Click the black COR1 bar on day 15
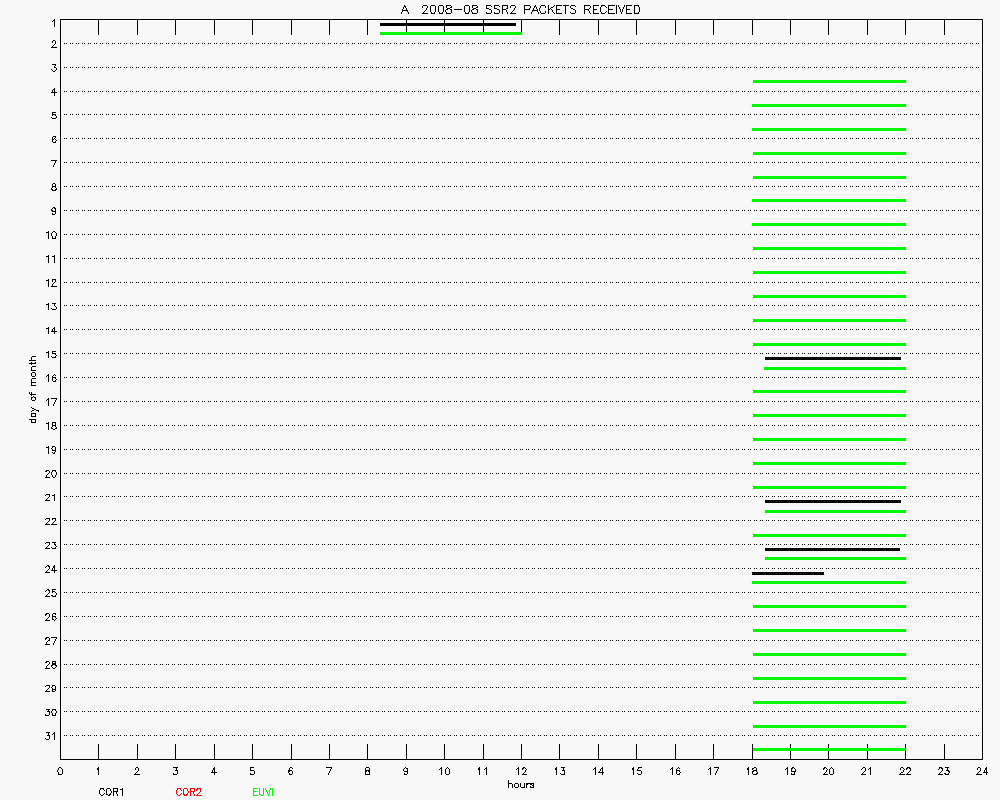Screen dimensions: 1000x800 (832, 358)
